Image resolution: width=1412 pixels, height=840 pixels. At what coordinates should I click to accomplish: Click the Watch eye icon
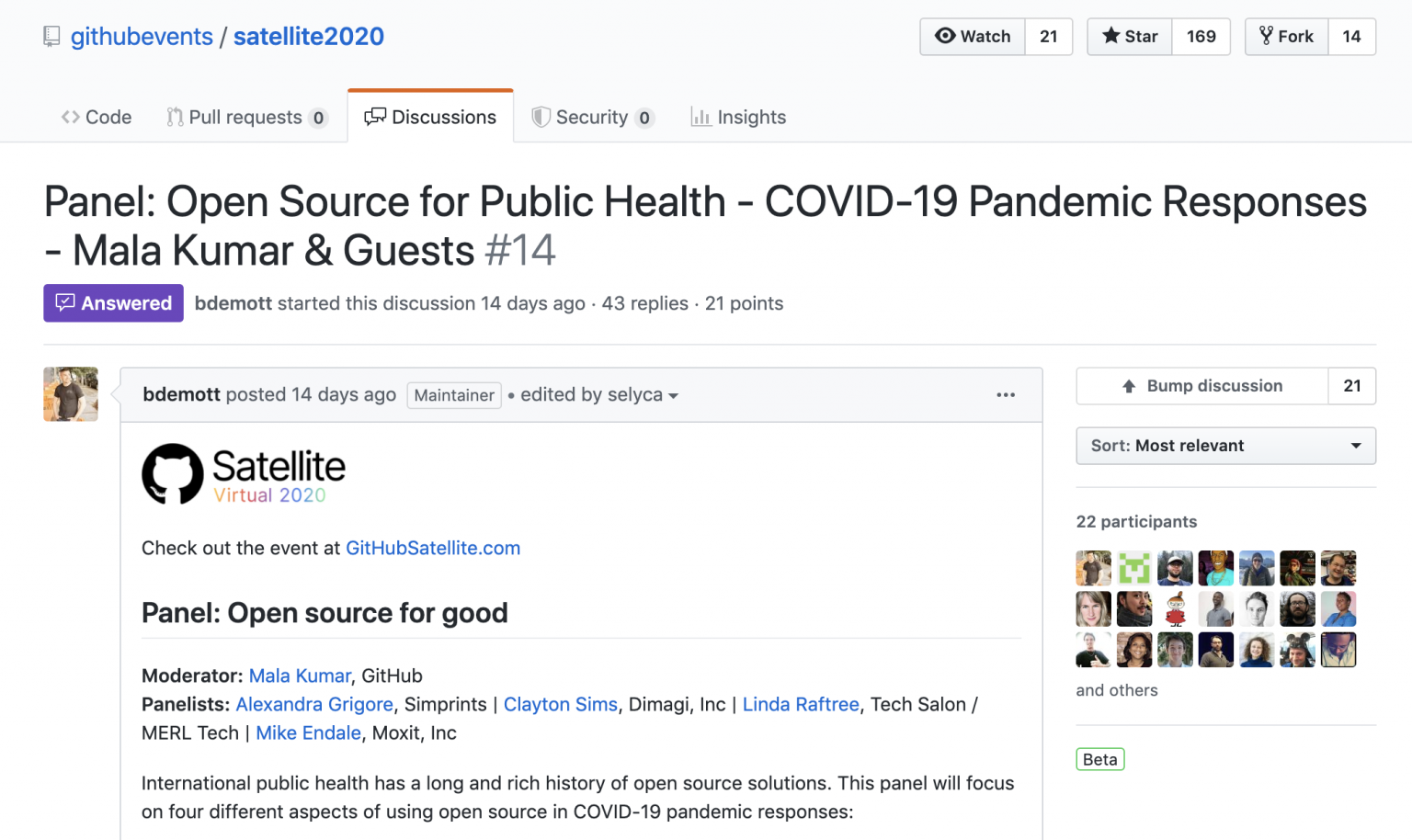(x=945, y=37)
